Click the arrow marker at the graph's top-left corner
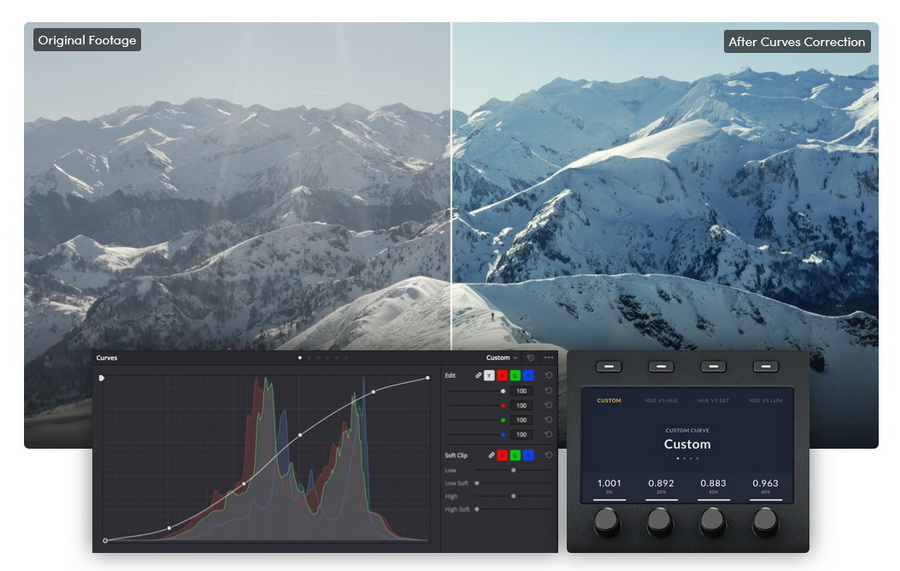 102,378
